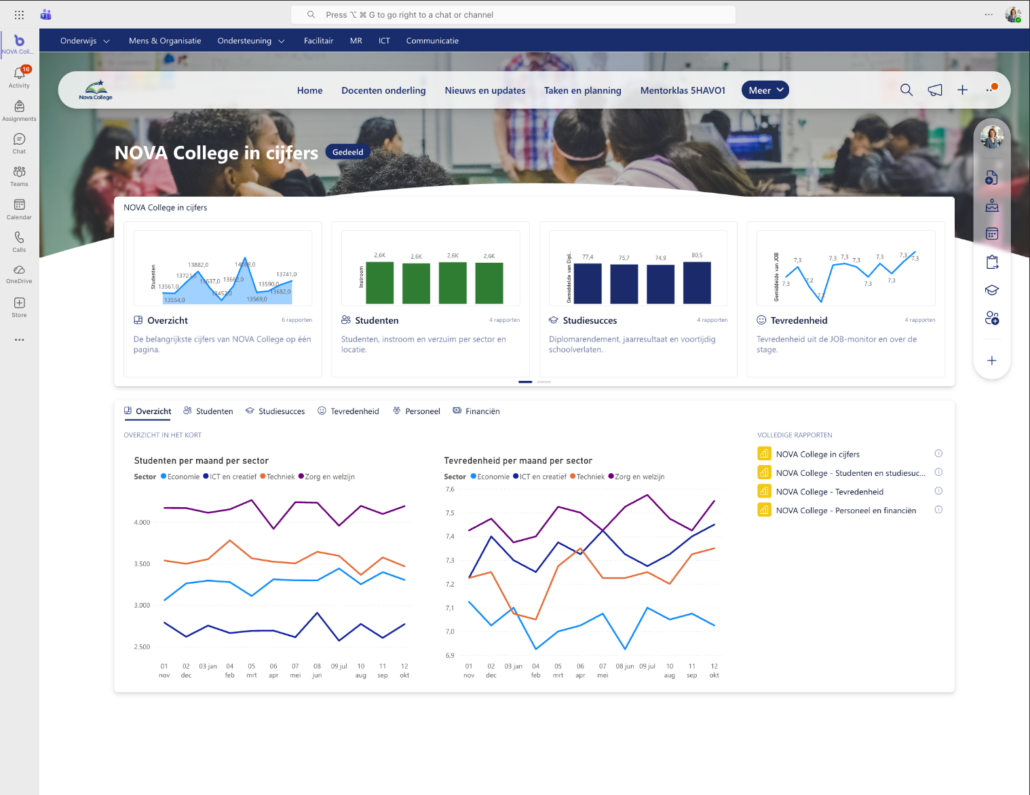The image size is (1030, 795).
Task: Switch to the Studenten tab
Action: pos(208,411)
